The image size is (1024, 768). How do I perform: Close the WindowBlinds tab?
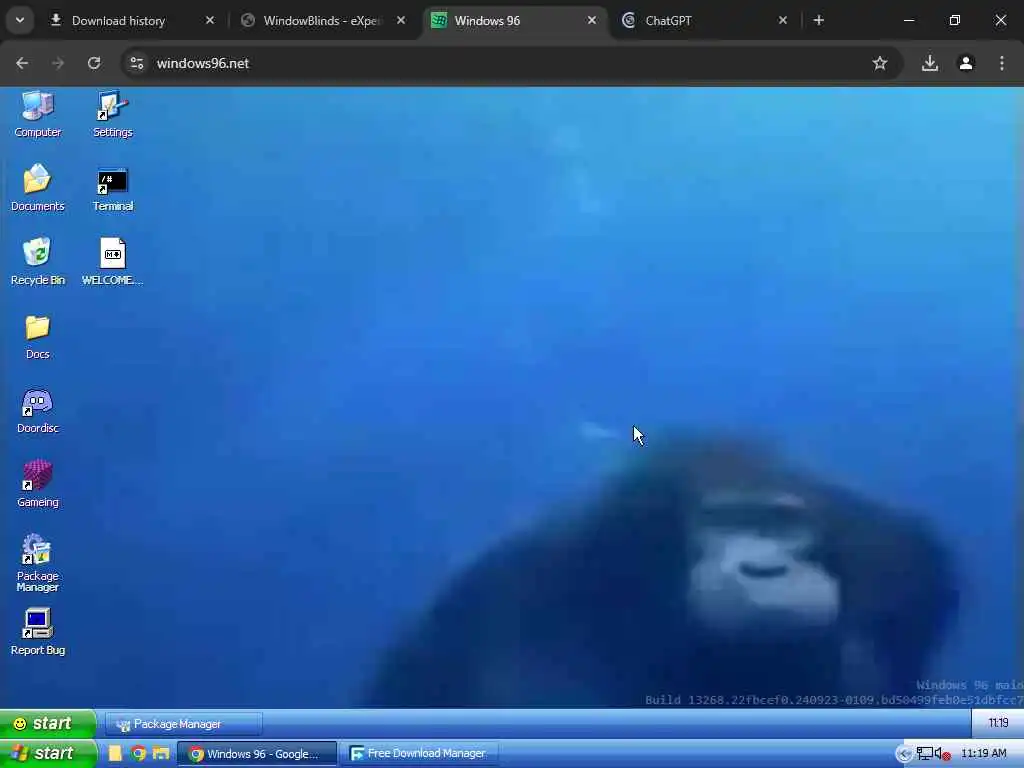click(x=401, y=20)
